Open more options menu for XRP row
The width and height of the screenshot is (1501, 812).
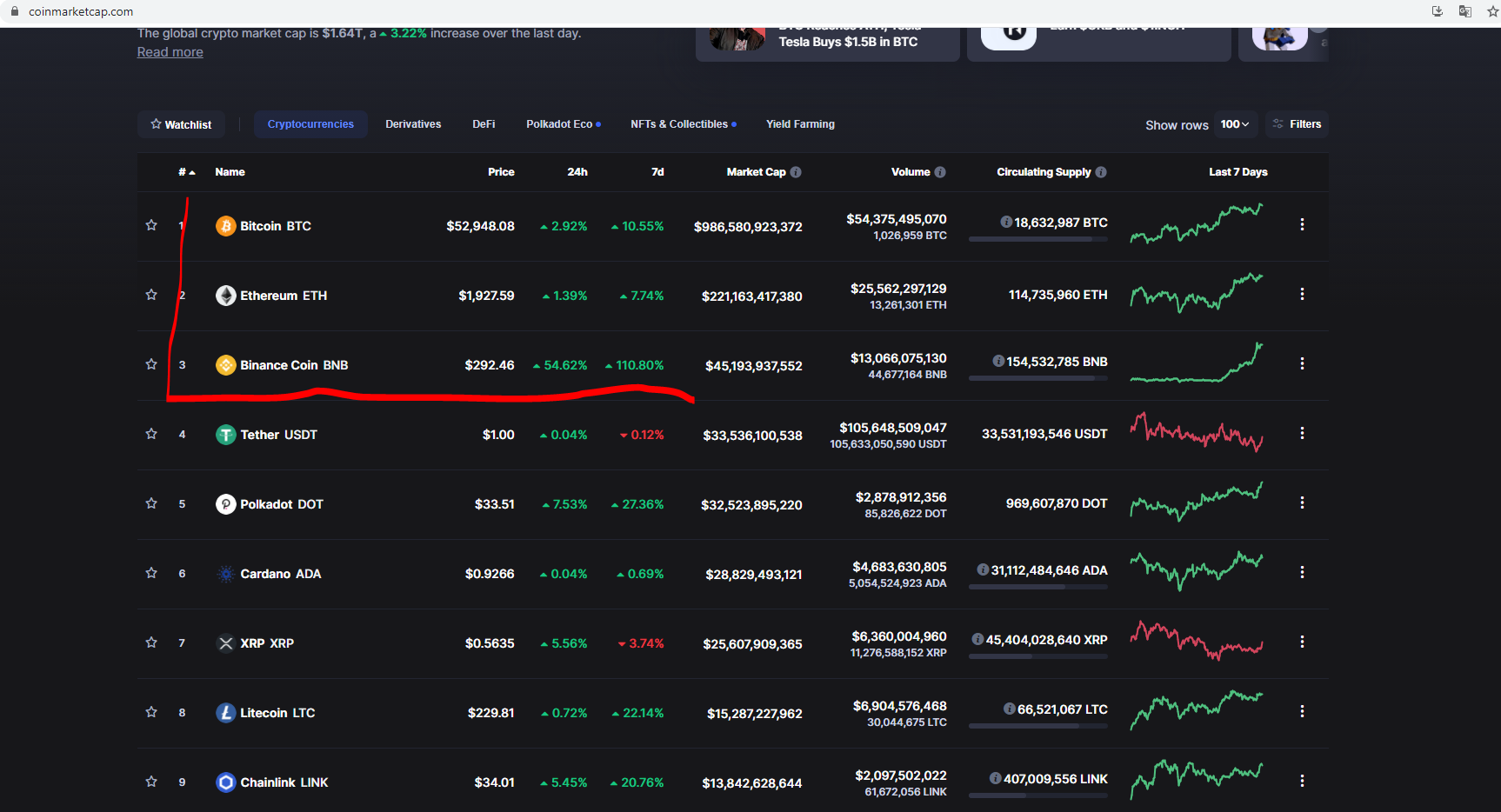1302,642
